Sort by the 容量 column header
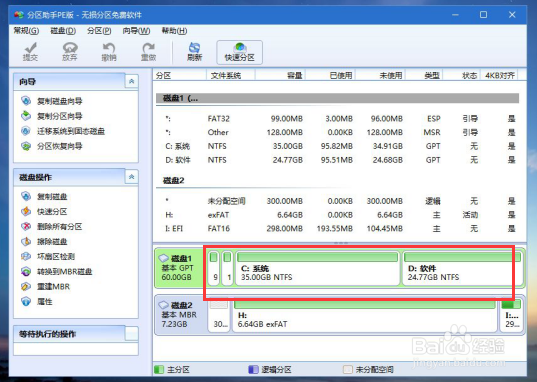The image size is (537, 382). point(280,75)
